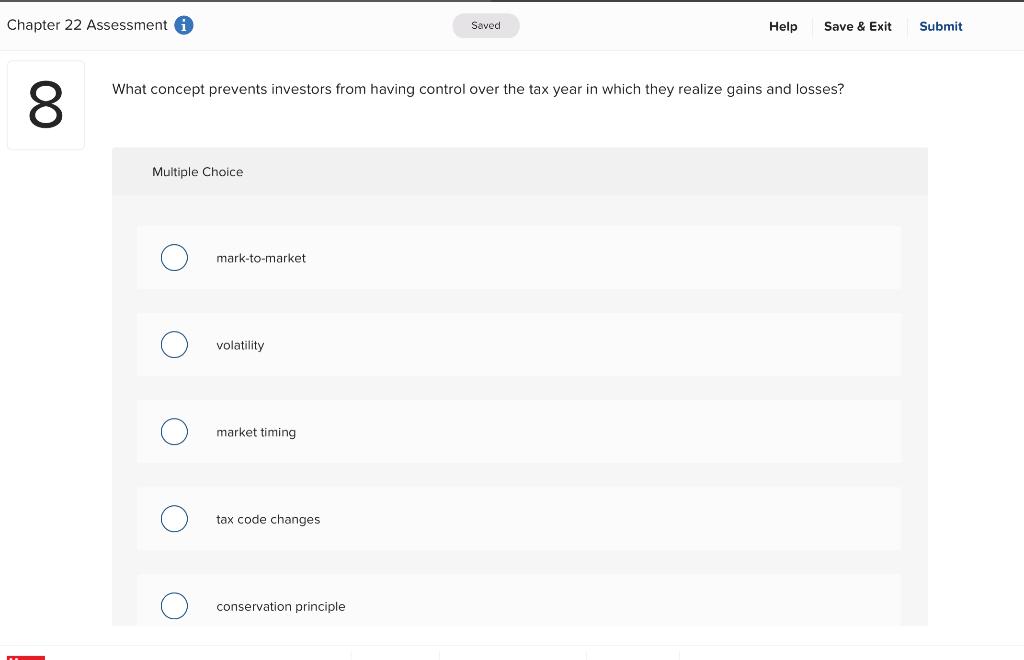Select the market timing radio button

(174, 432)
